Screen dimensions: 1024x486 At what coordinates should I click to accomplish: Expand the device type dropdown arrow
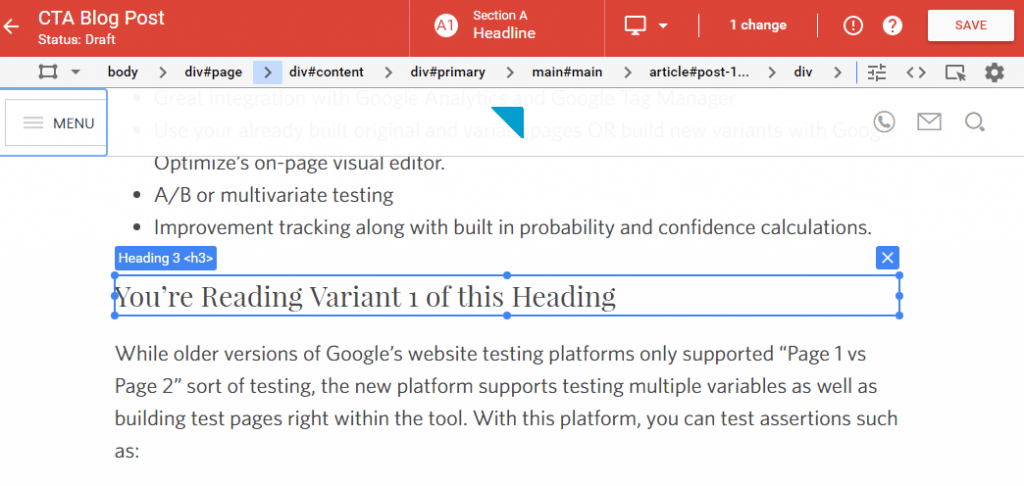[663, 26]
